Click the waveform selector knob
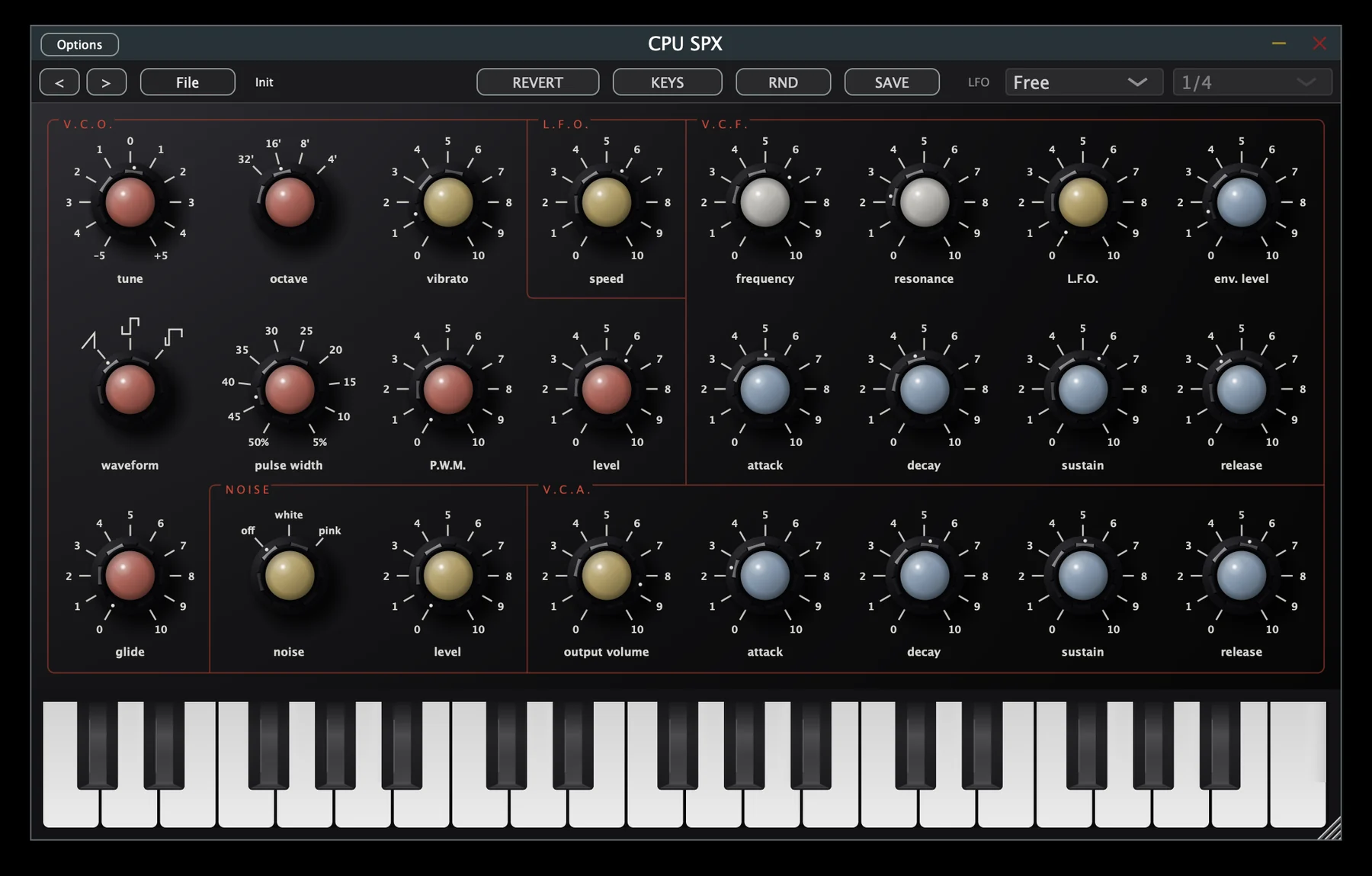This screenshot has height=876, width=1372. point(130,389)
